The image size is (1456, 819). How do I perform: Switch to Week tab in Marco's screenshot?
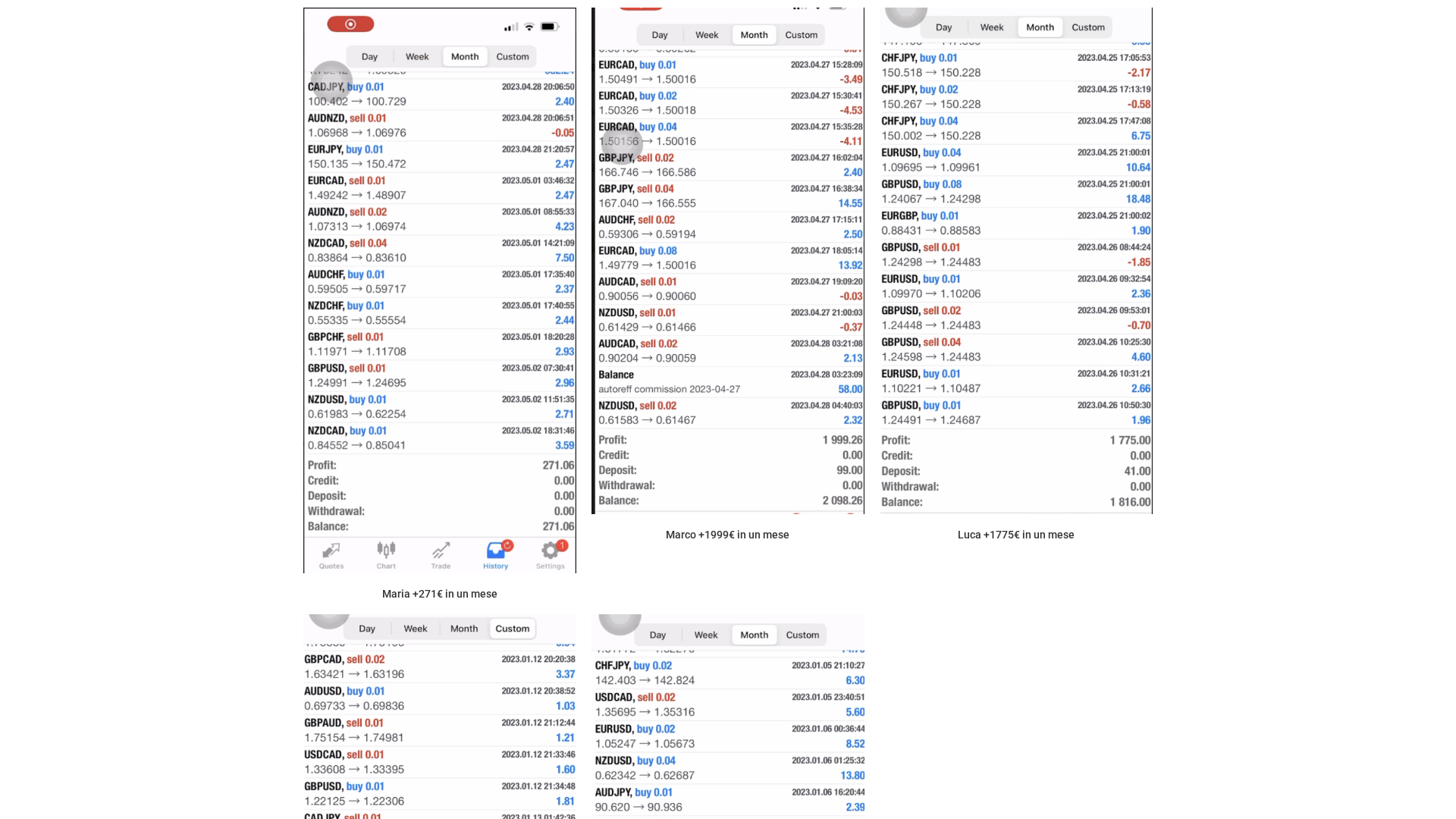click(x=707, y=35)
